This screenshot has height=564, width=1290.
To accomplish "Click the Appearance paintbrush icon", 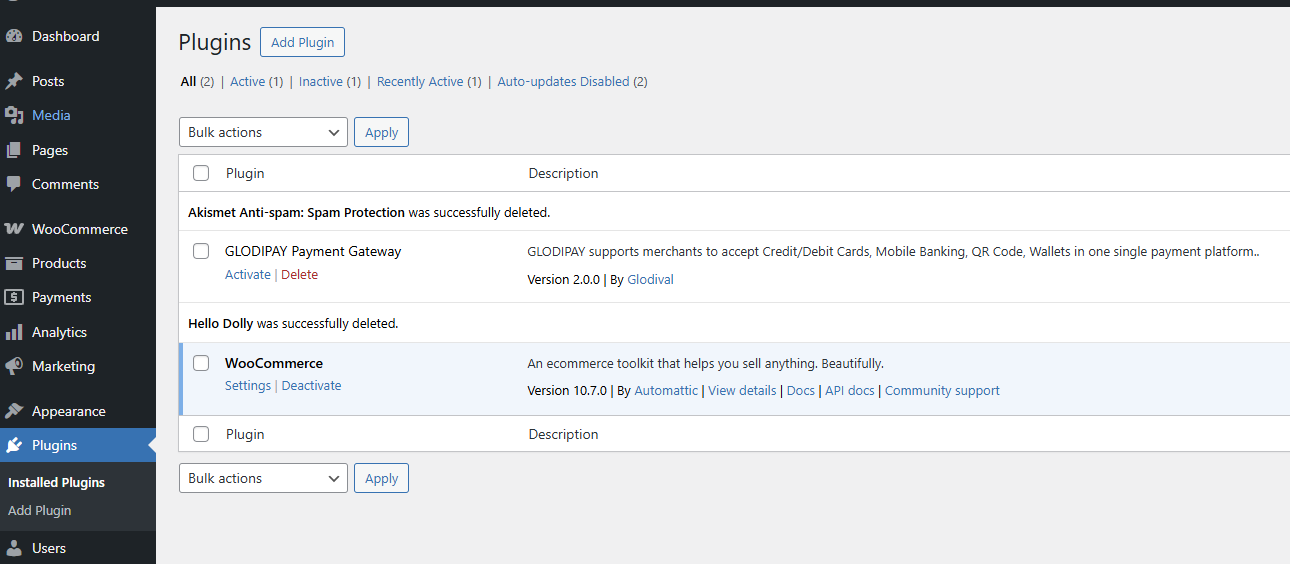I will tap(14, 411).
